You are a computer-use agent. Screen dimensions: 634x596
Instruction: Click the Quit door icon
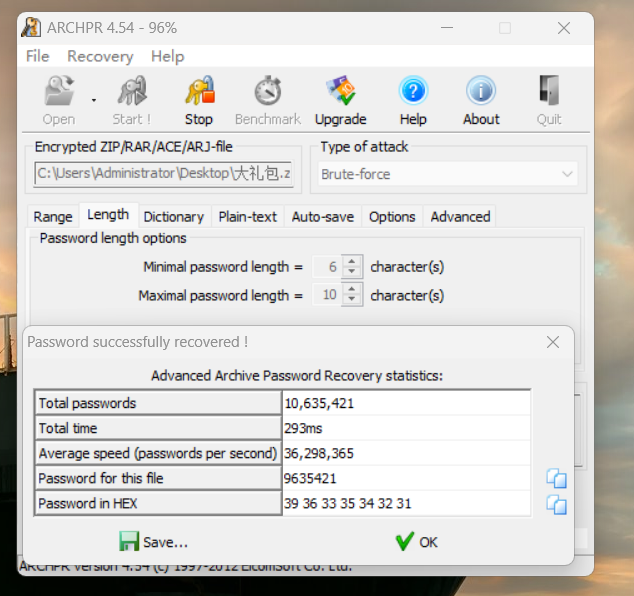(x=549, y=91)
